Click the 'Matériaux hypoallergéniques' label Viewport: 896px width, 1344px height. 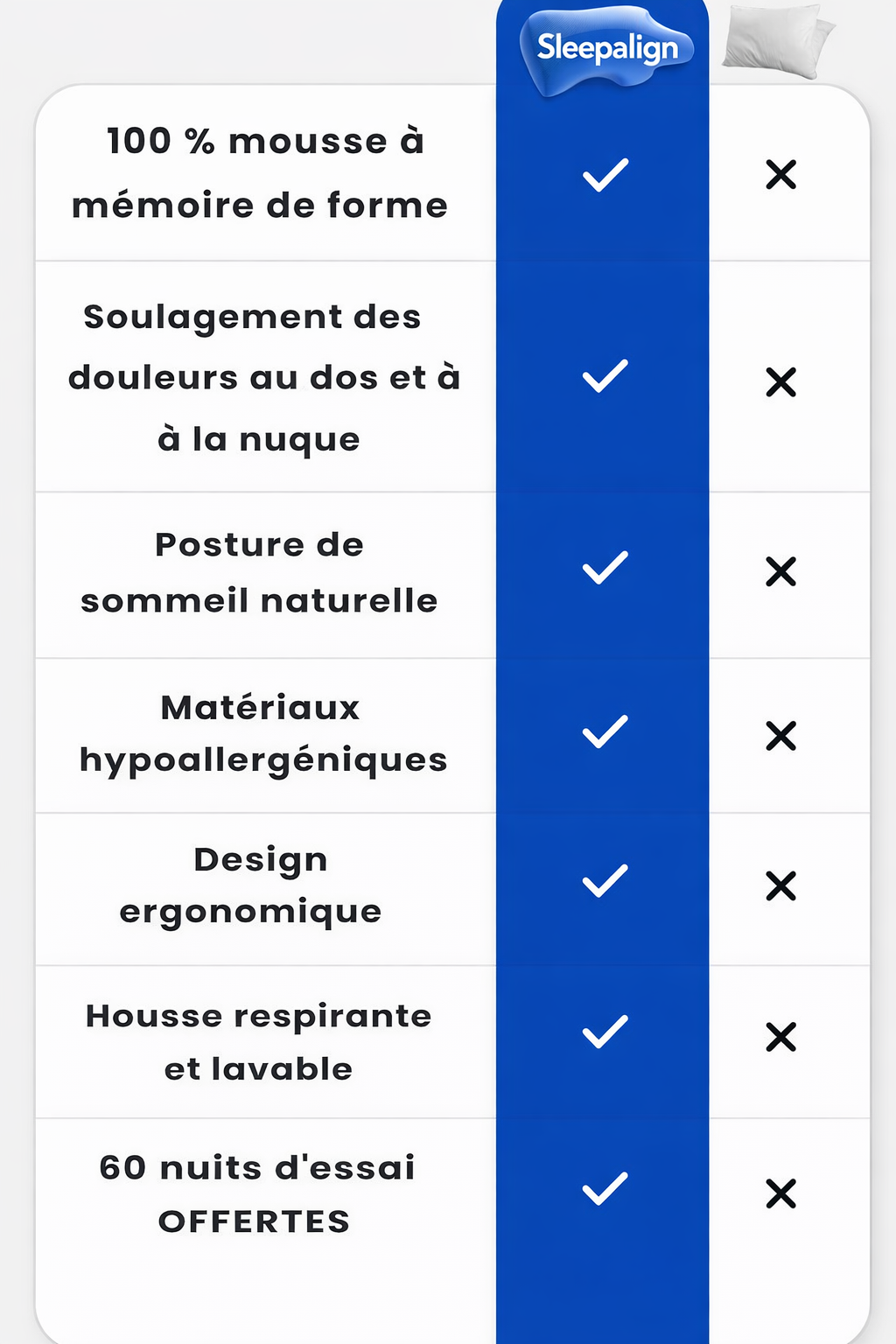262,733
